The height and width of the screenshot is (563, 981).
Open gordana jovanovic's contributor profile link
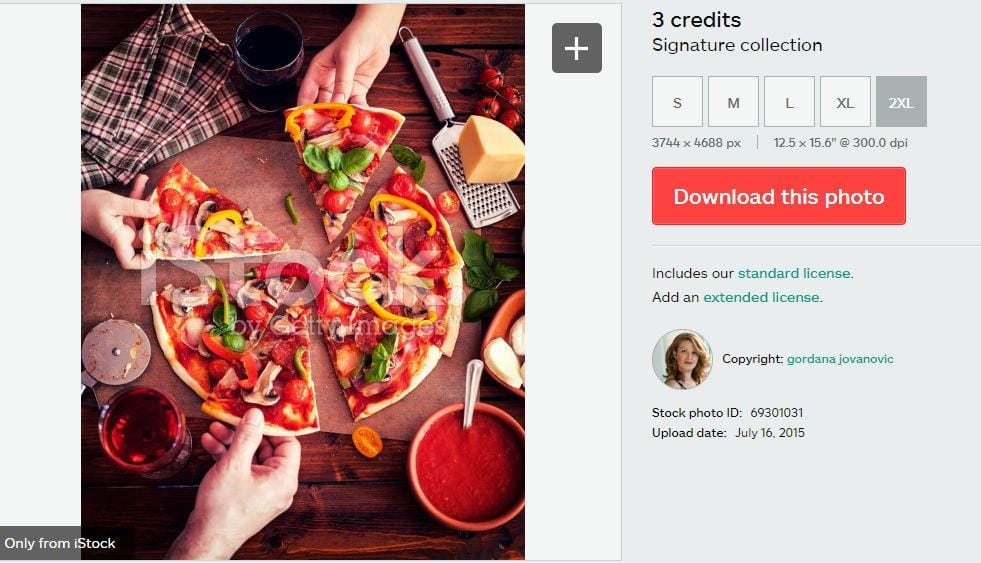click(840, 359)
